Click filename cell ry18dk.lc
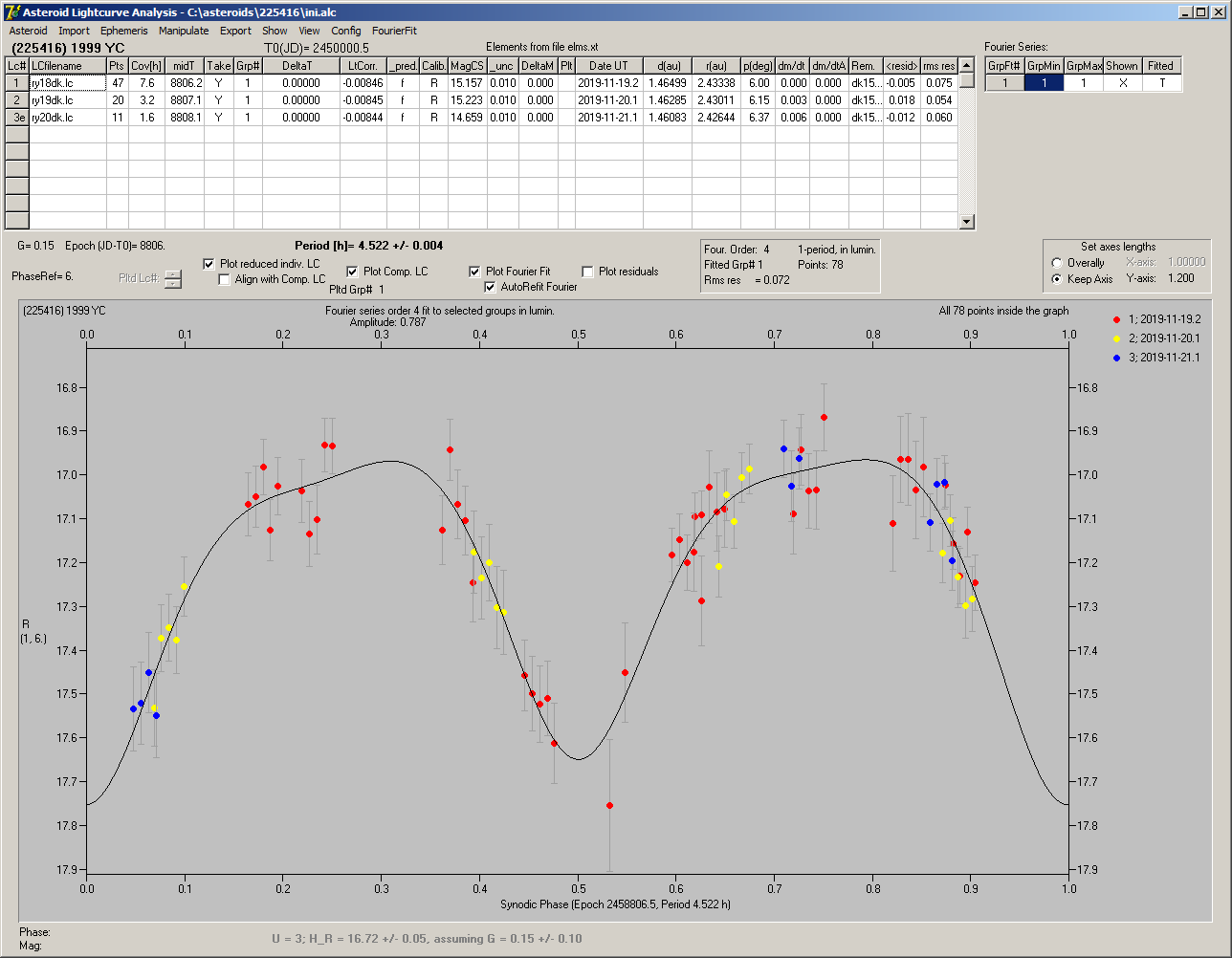This screenshot has height=958, width=1232. [68, 83]
